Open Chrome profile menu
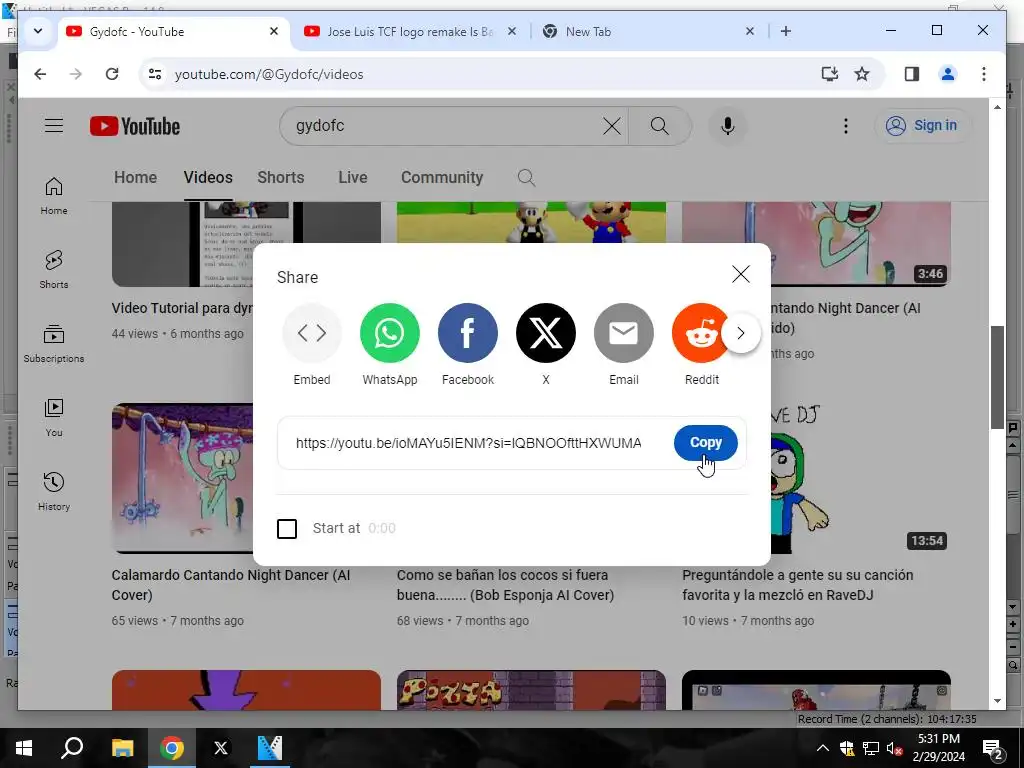This screenshot has height=768, width=1024. 948,74
